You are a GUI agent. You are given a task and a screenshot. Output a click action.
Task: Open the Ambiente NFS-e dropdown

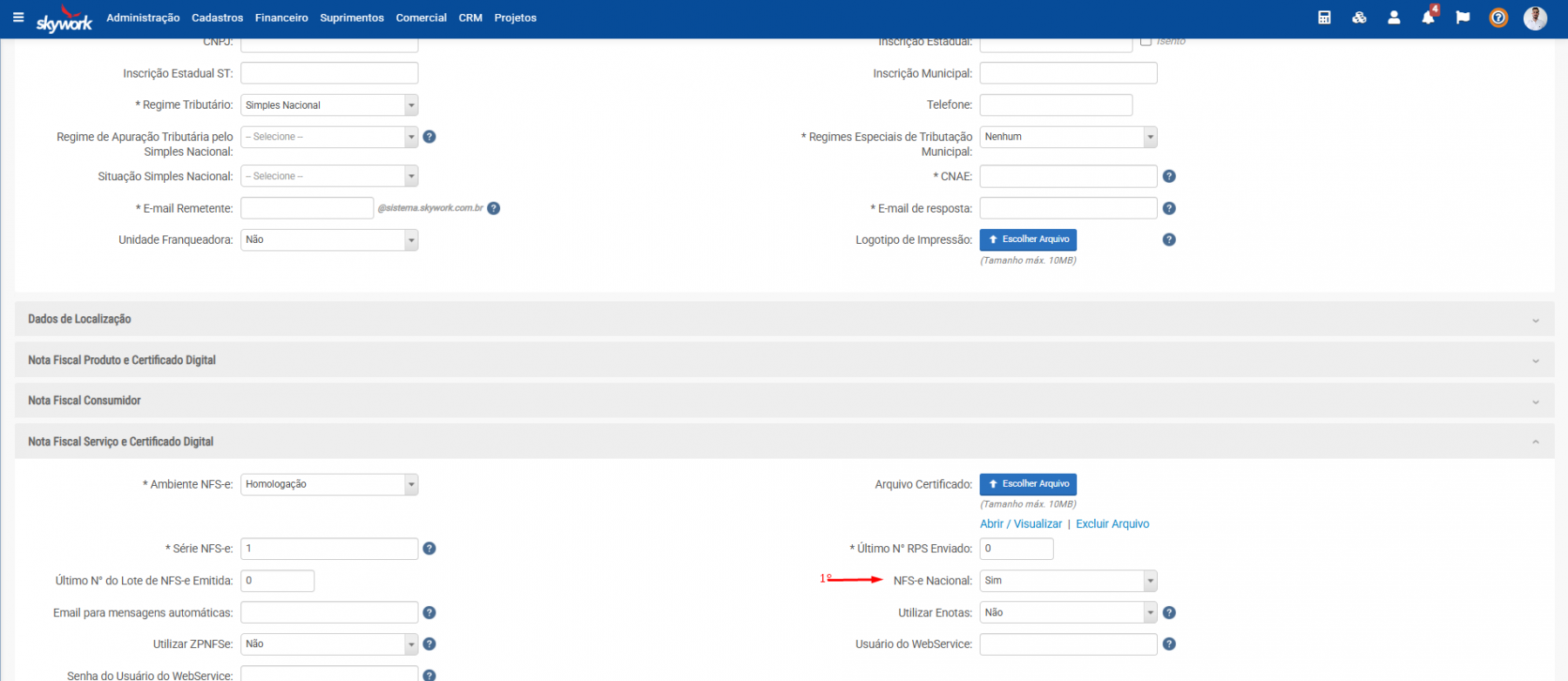329,484
